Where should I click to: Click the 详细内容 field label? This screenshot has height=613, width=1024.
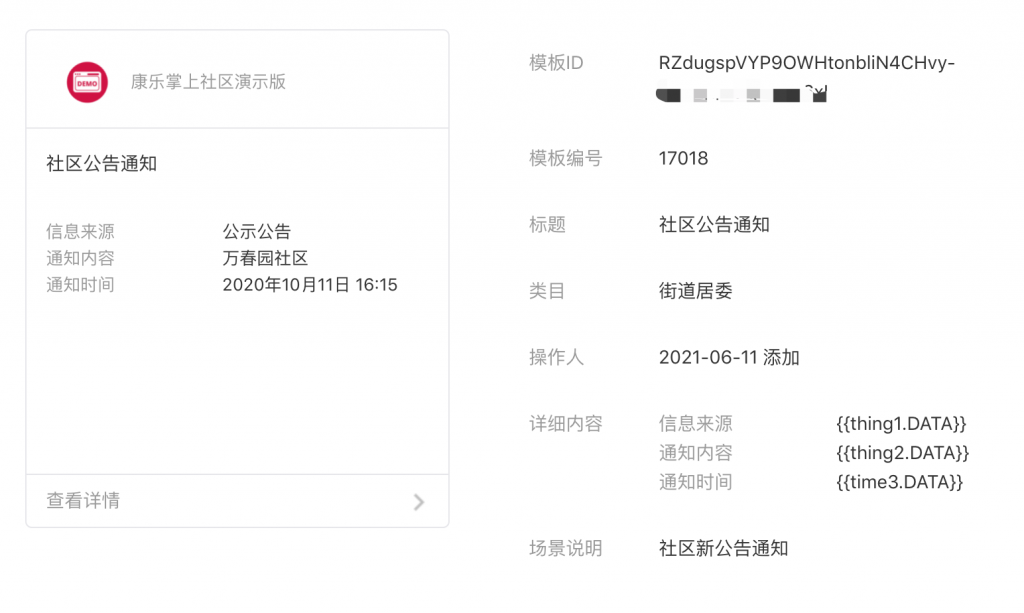[x=566, y=424]
